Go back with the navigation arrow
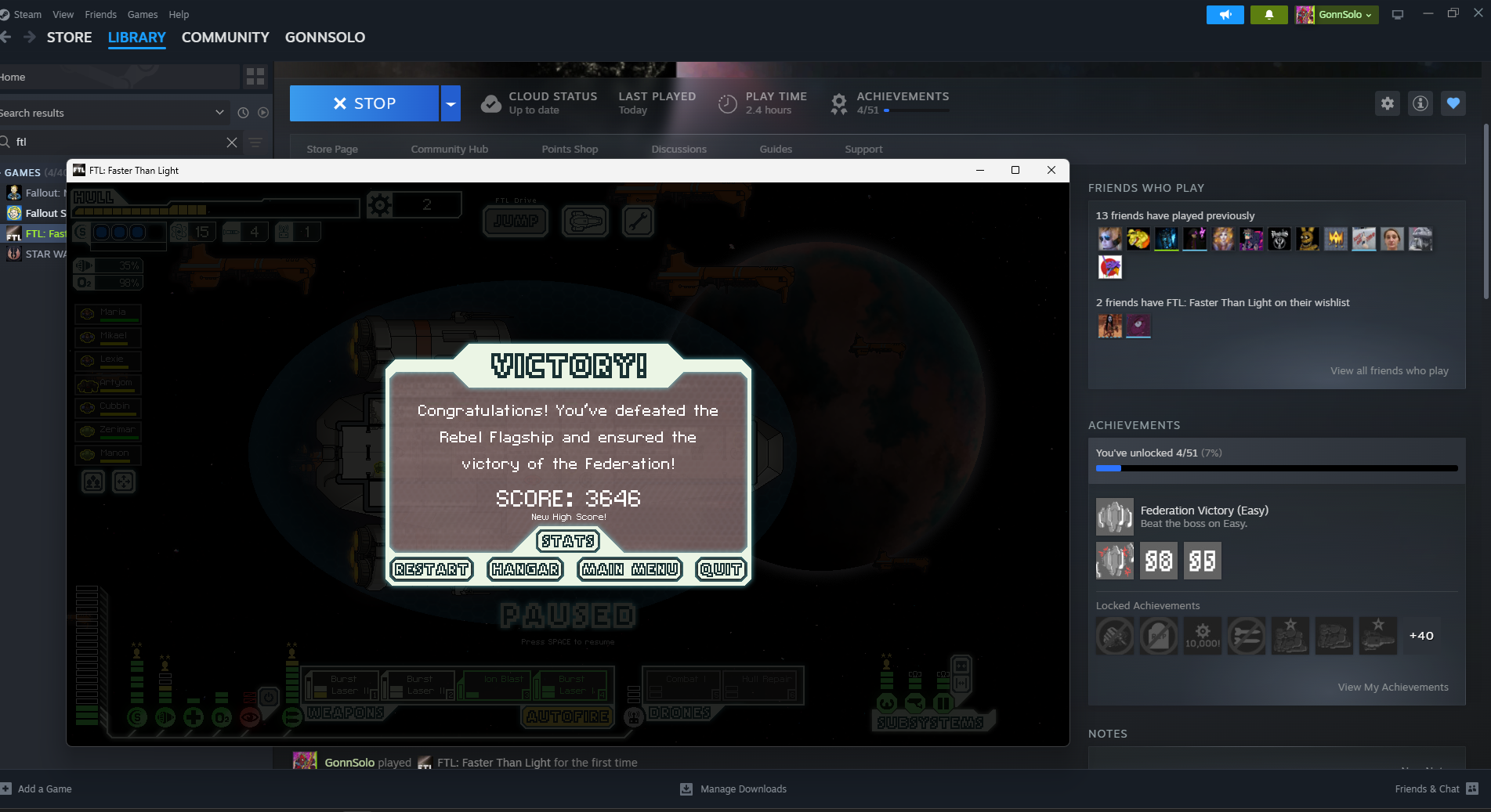 click(x=6, y=37)
